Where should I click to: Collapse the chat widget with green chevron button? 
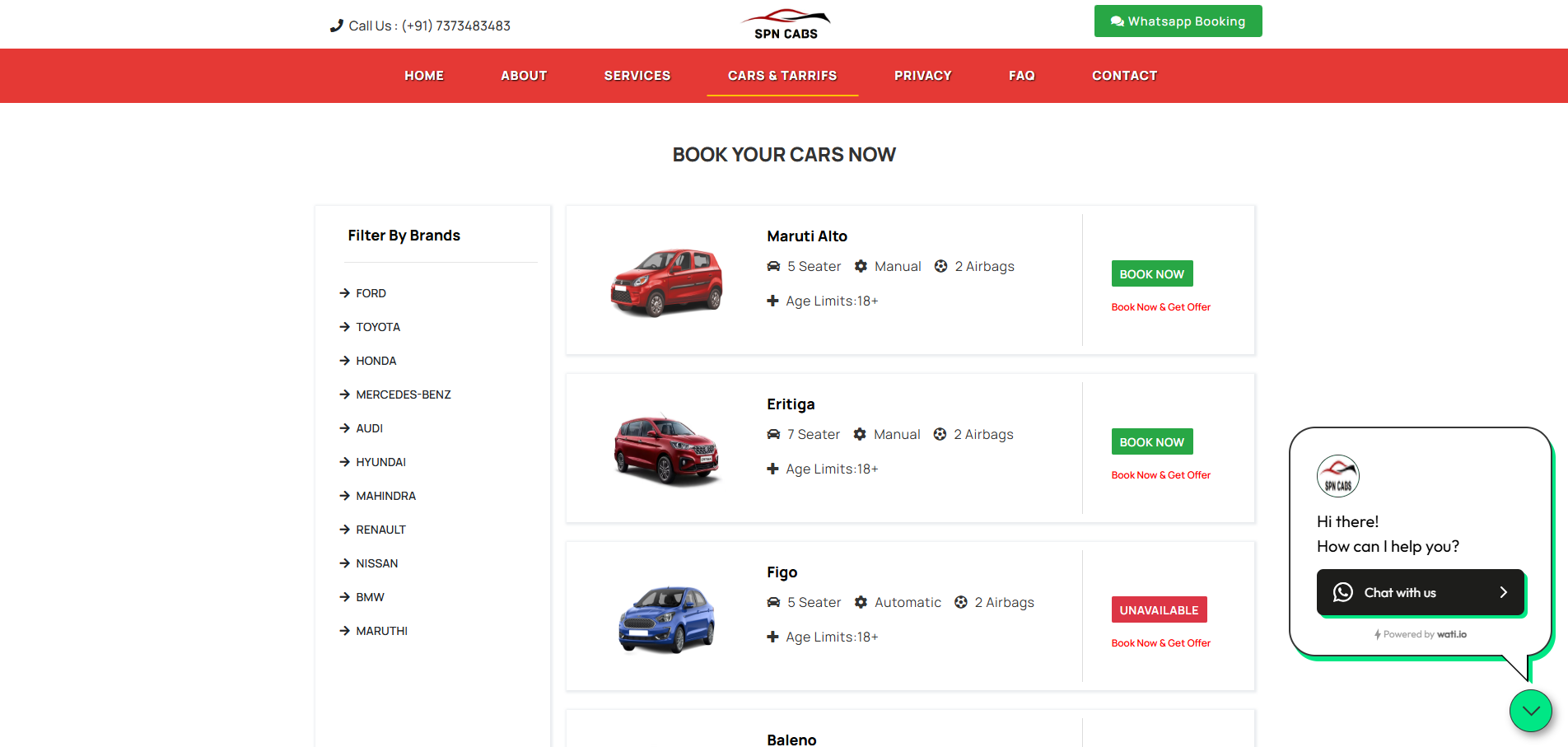(1530, 710)
